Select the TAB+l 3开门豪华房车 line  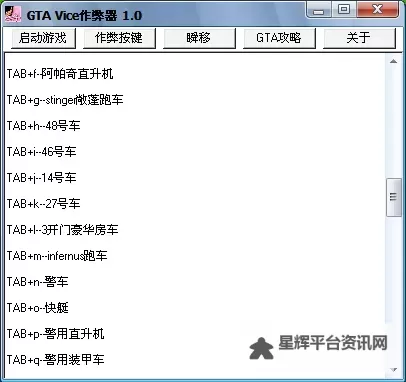pos(62,230)
